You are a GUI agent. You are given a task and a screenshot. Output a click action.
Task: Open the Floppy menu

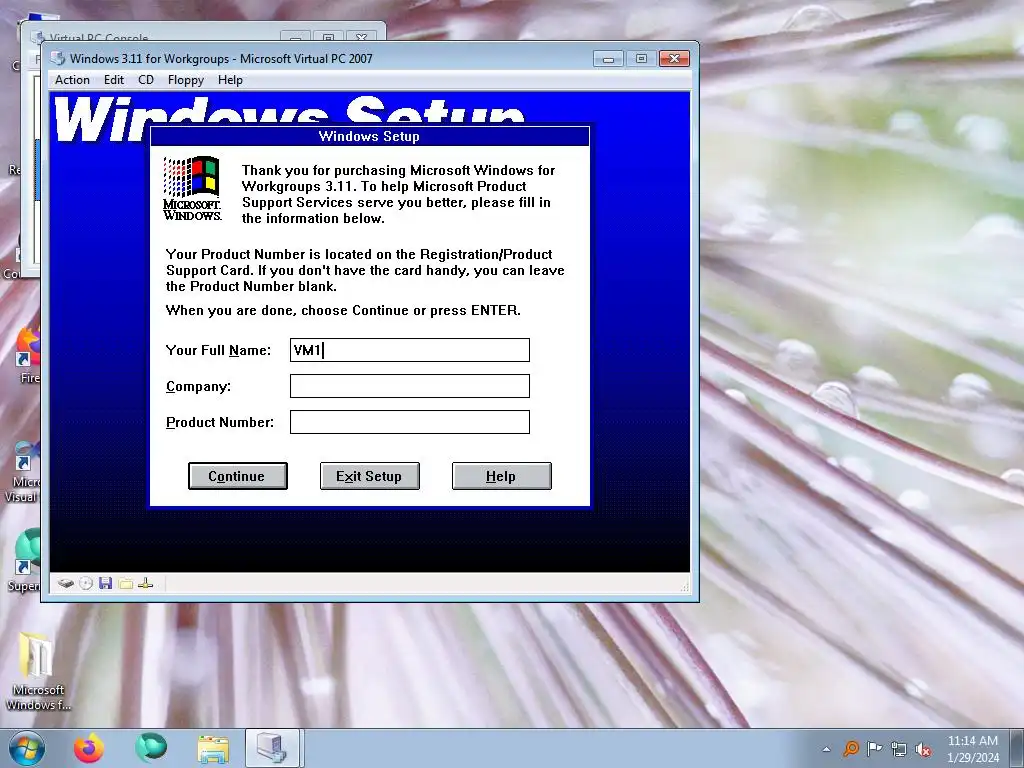(185, 80)
